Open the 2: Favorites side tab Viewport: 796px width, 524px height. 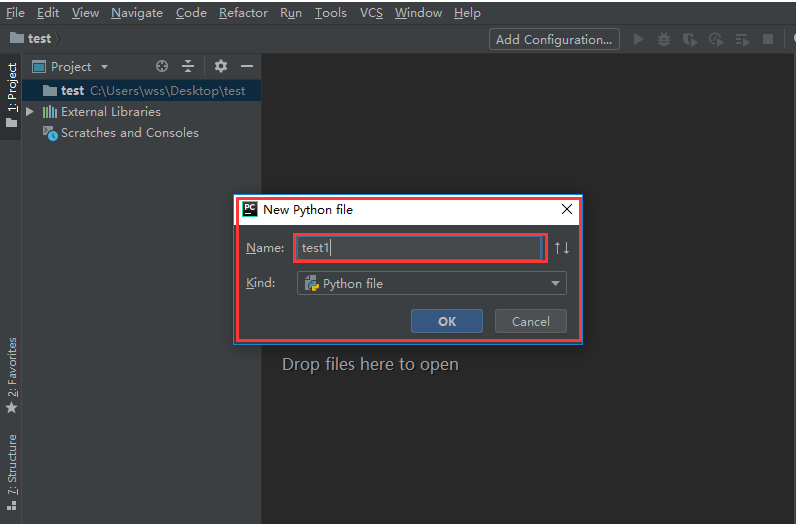[11, 375]
